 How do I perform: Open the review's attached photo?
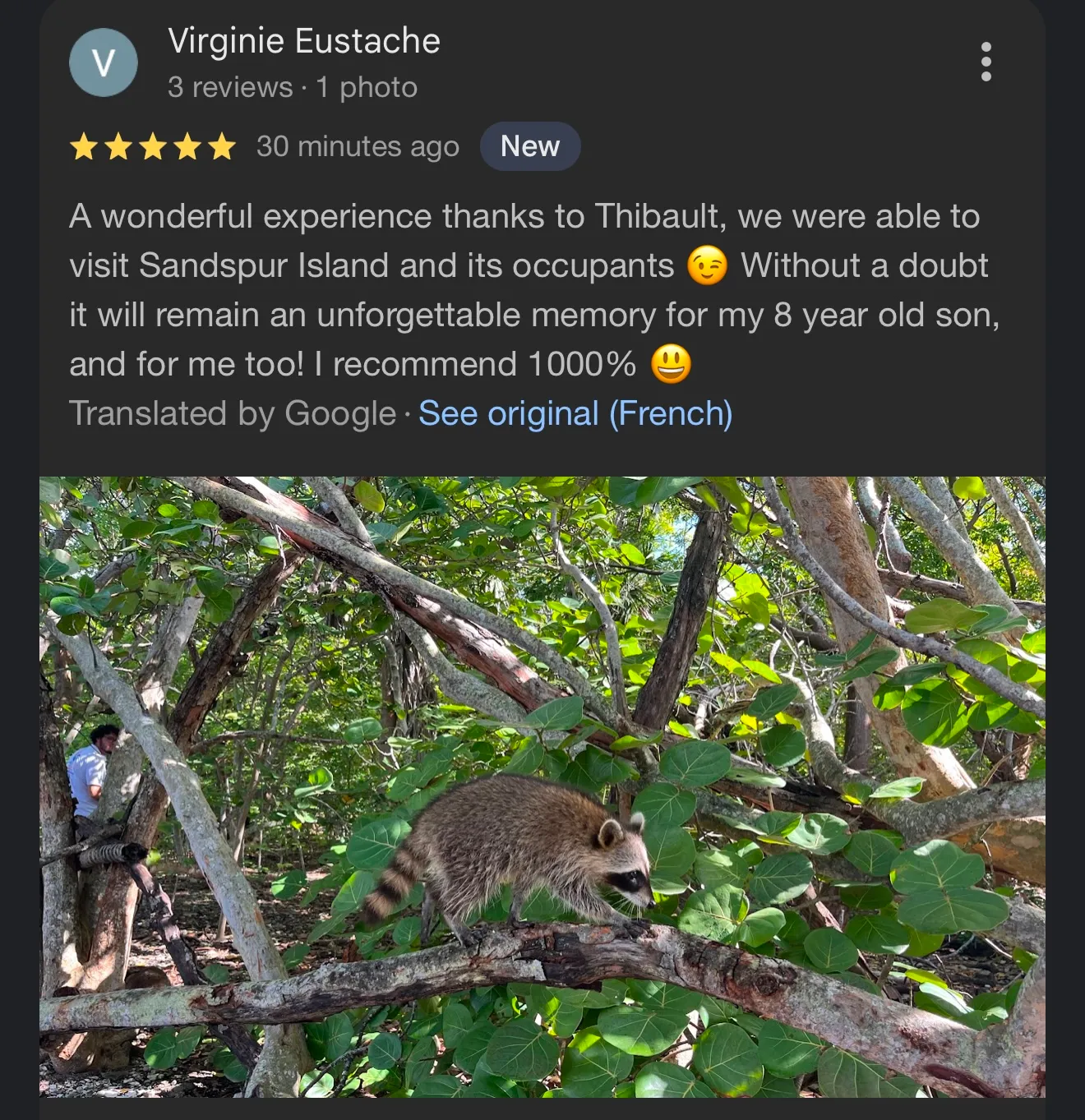542,786
